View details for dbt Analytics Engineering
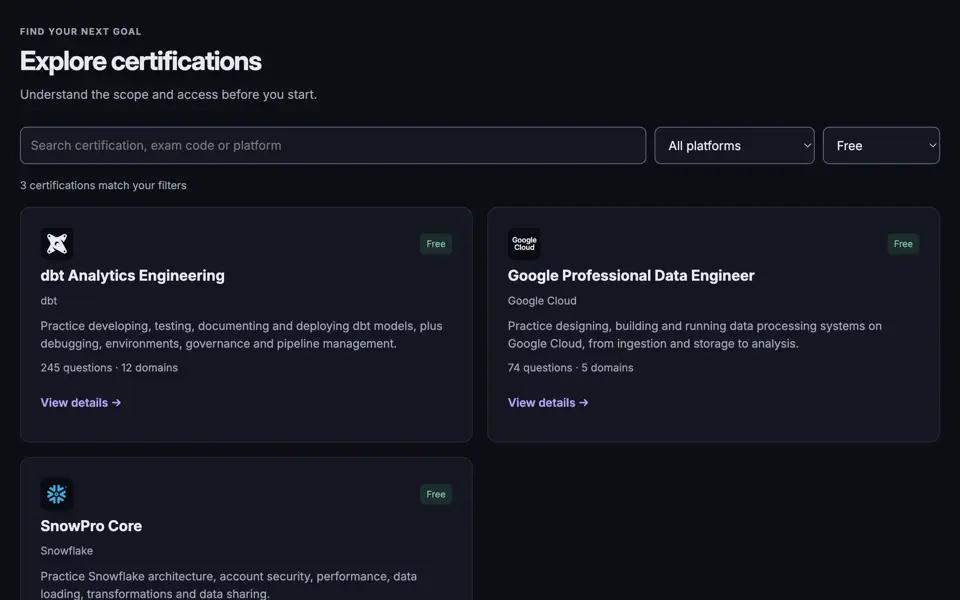This screenshot has height=600, width=960. coord(81,403)
